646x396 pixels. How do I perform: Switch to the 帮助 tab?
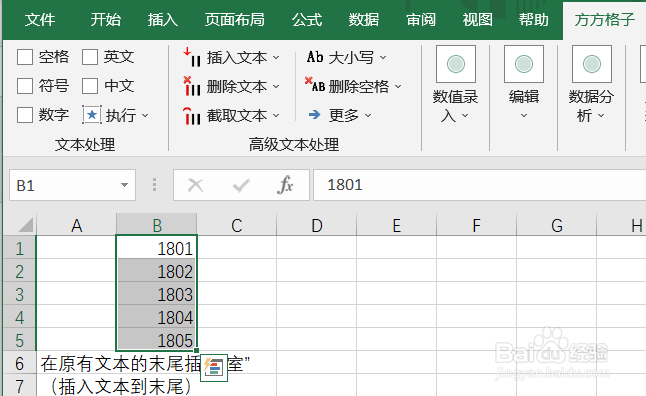[x=534, y=19]
